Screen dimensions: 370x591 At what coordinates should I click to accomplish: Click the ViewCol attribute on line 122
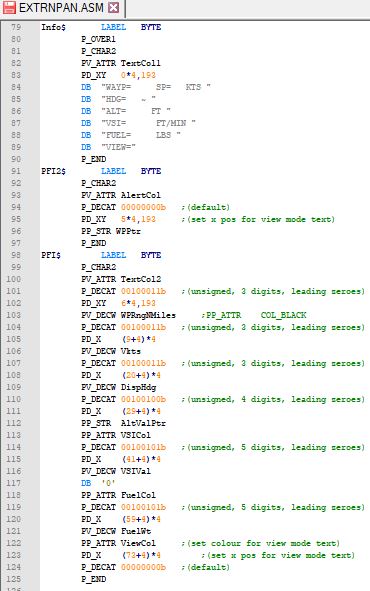tap(138, 543)
